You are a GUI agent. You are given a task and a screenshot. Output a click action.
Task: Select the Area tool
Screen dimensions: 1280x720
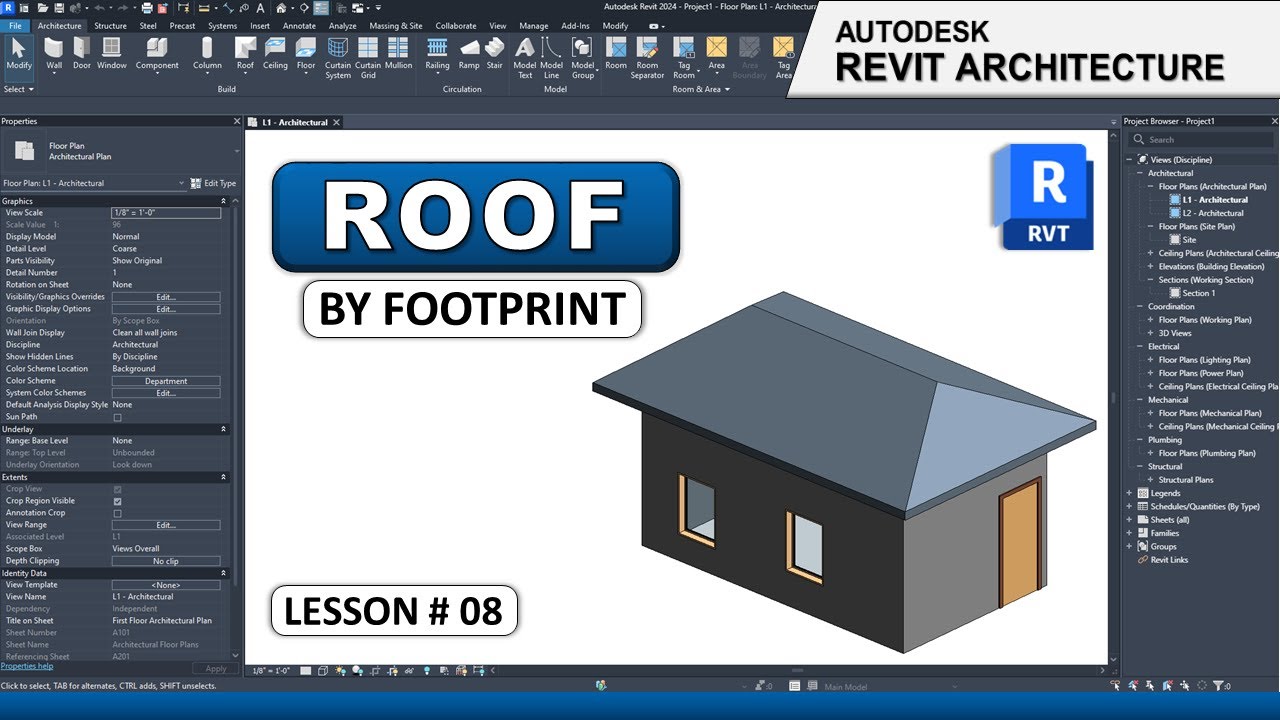[716, 54]
